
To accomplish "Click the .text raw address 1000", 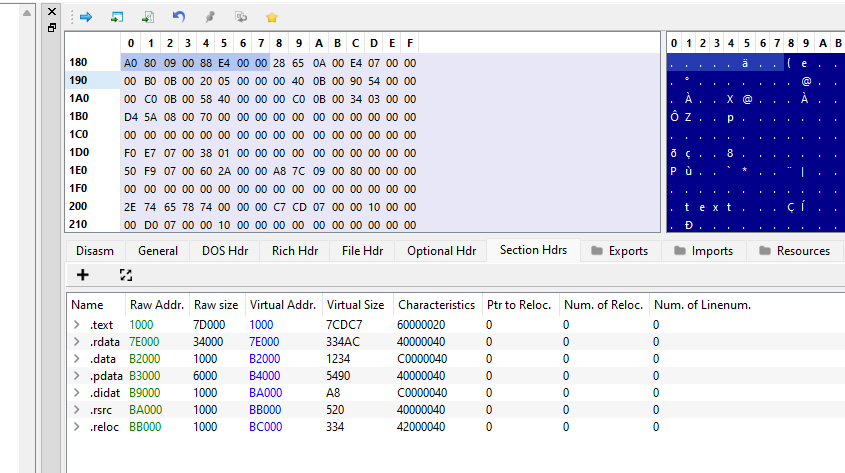I will [x=141, y=325].
